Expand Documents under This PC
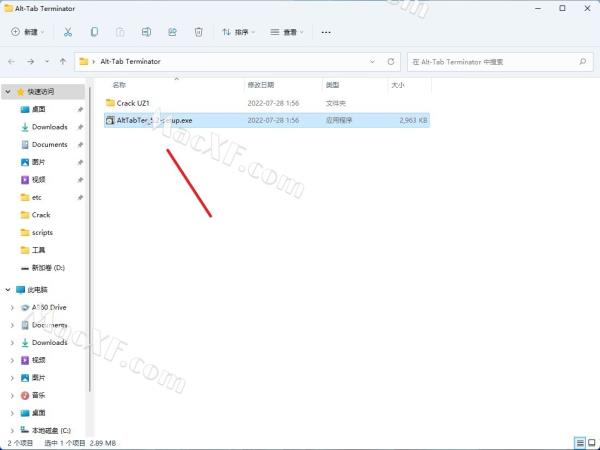600x450 pixels. (x=12, y=325)
